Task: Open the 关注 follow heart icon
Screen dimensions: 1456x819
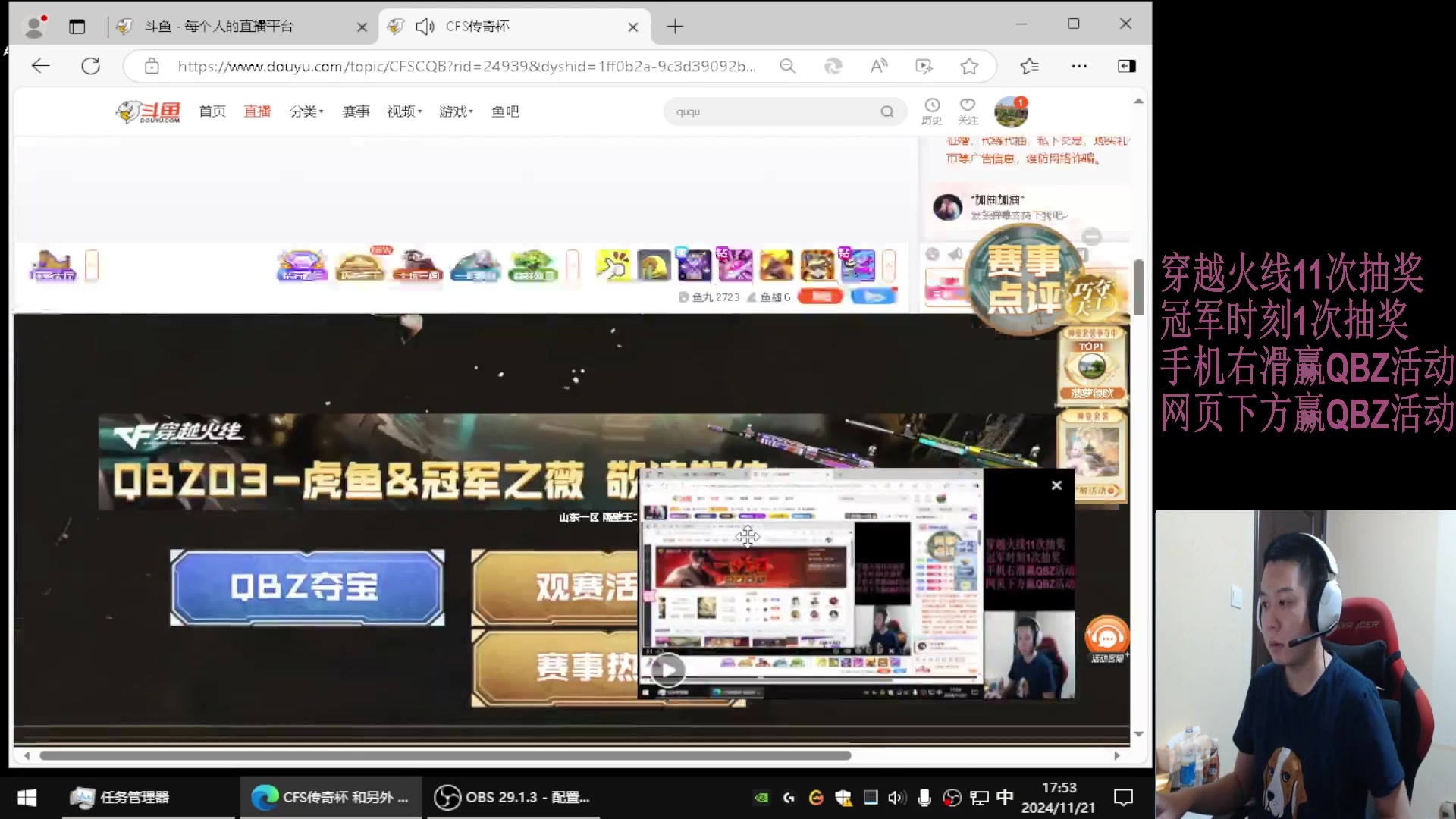Action: [968, 111]
